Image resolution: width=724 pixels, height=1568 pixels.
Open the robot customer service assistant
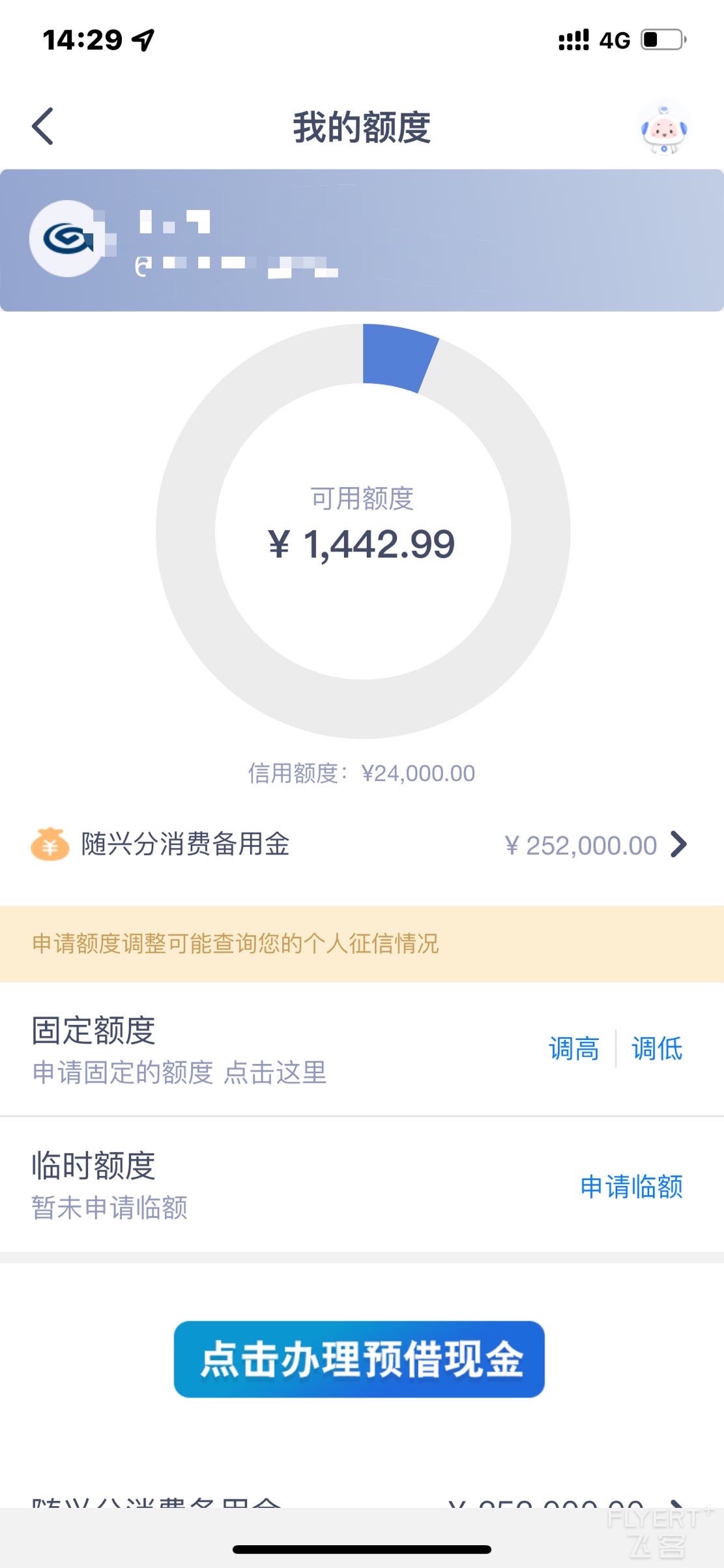coord(664,128)
